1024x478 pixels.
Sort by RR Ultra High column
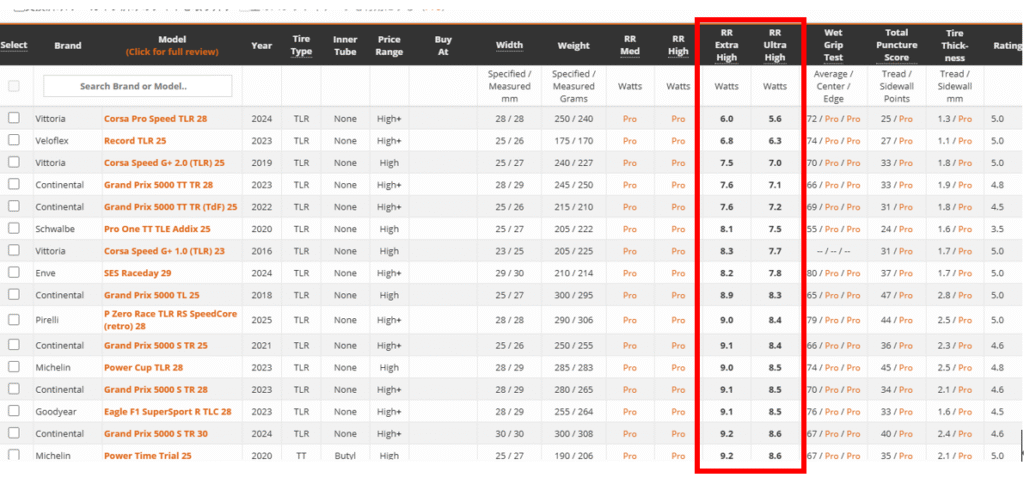[x=775, y=45]
